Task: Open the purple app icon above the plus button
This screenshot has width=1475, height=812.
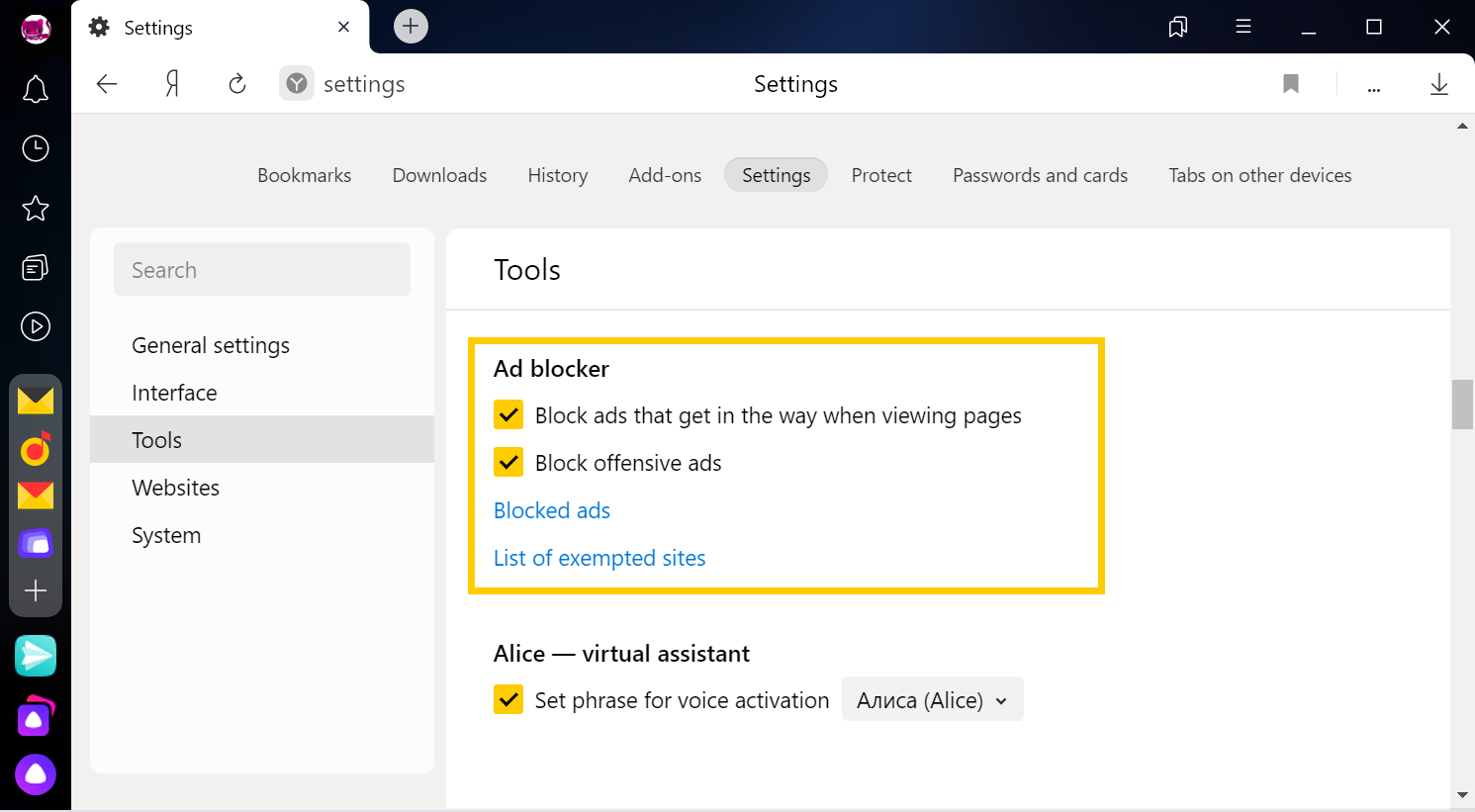Action: coord(36,543)
